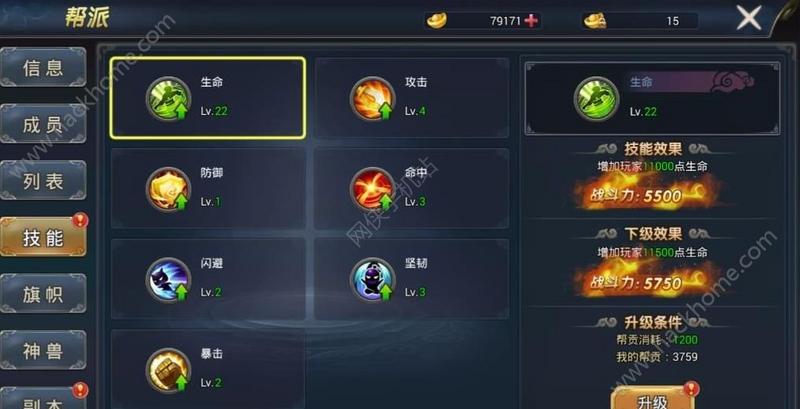The width and height of the screenshot is (800, 409).
Task: Open the 旗帜 banner tab
Action: click(x=43, y=294)
